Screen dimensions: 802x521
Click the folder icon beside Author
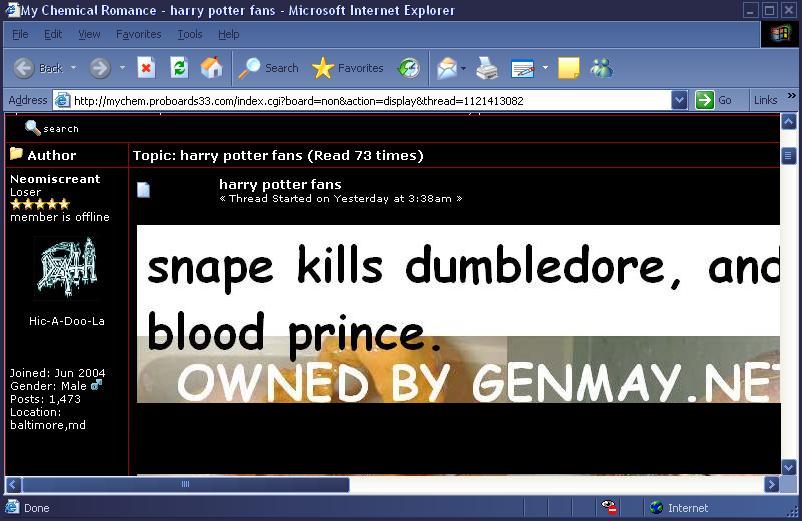click(x=16, y=153)
